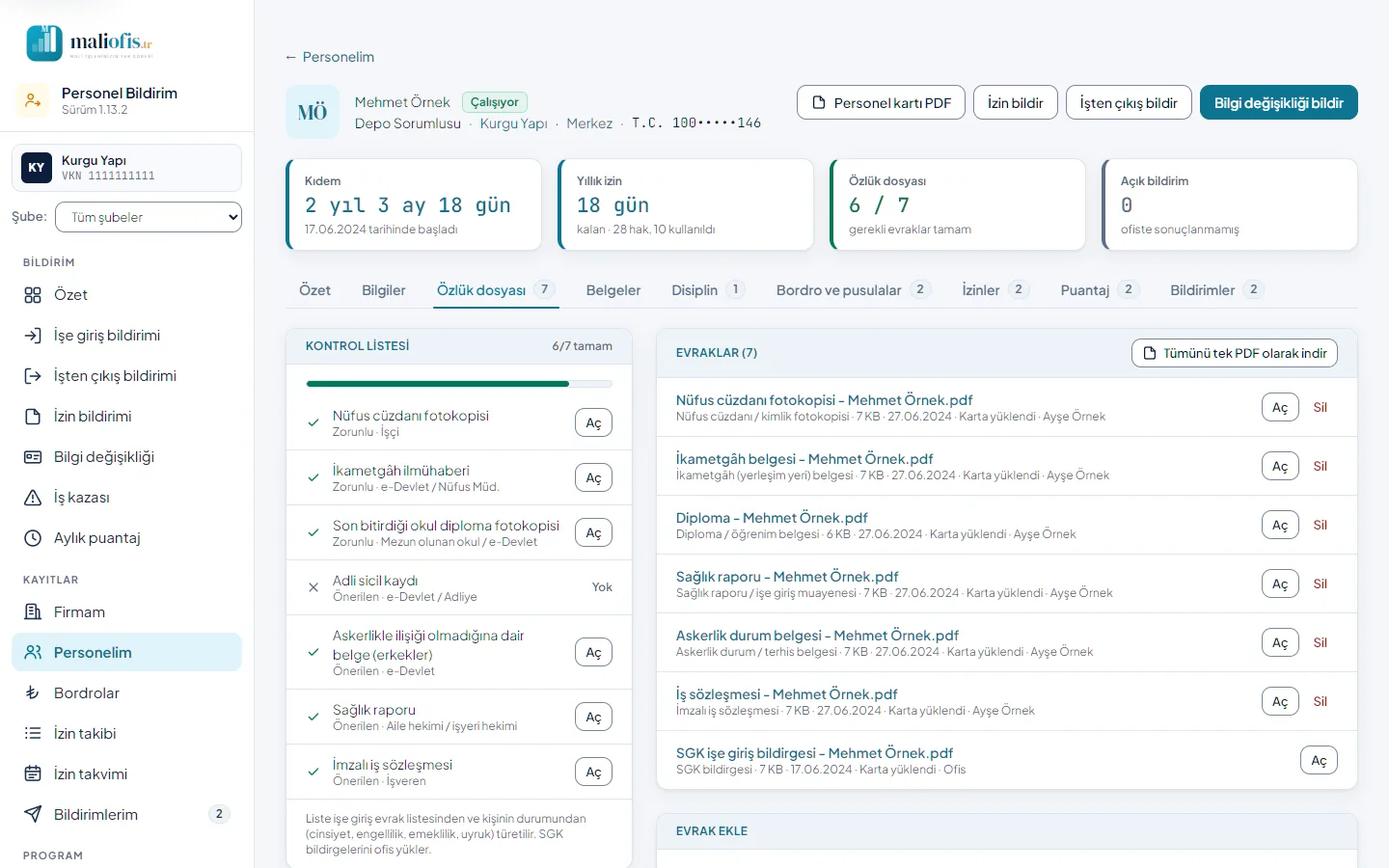Click the 'Yok' status for Adli sicil kaydı
1389x868 pixels.
(602, 587)
